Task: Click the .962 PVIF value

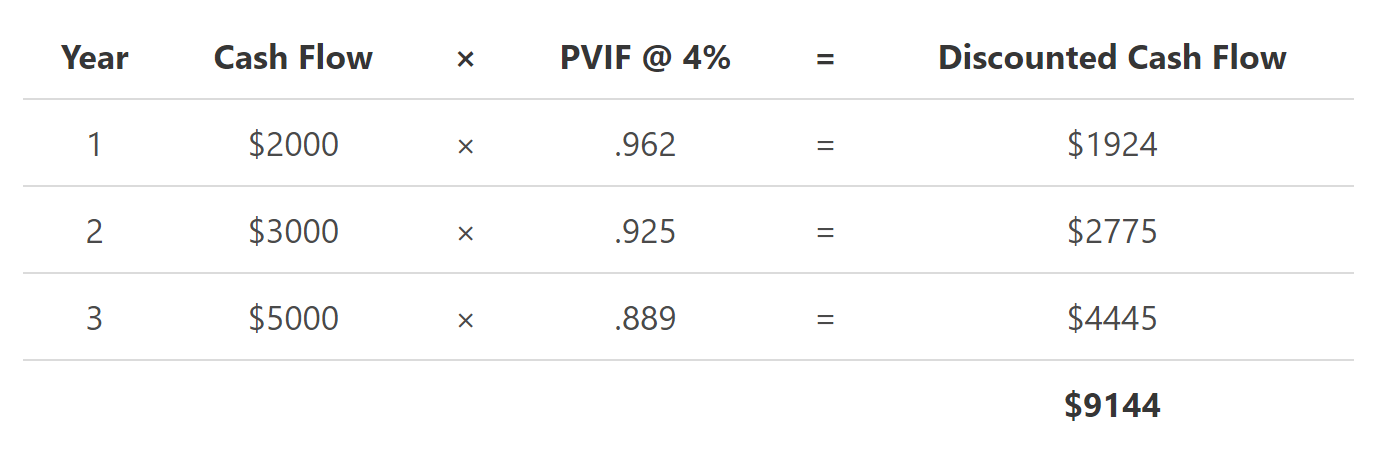Action: coord(645,145)
